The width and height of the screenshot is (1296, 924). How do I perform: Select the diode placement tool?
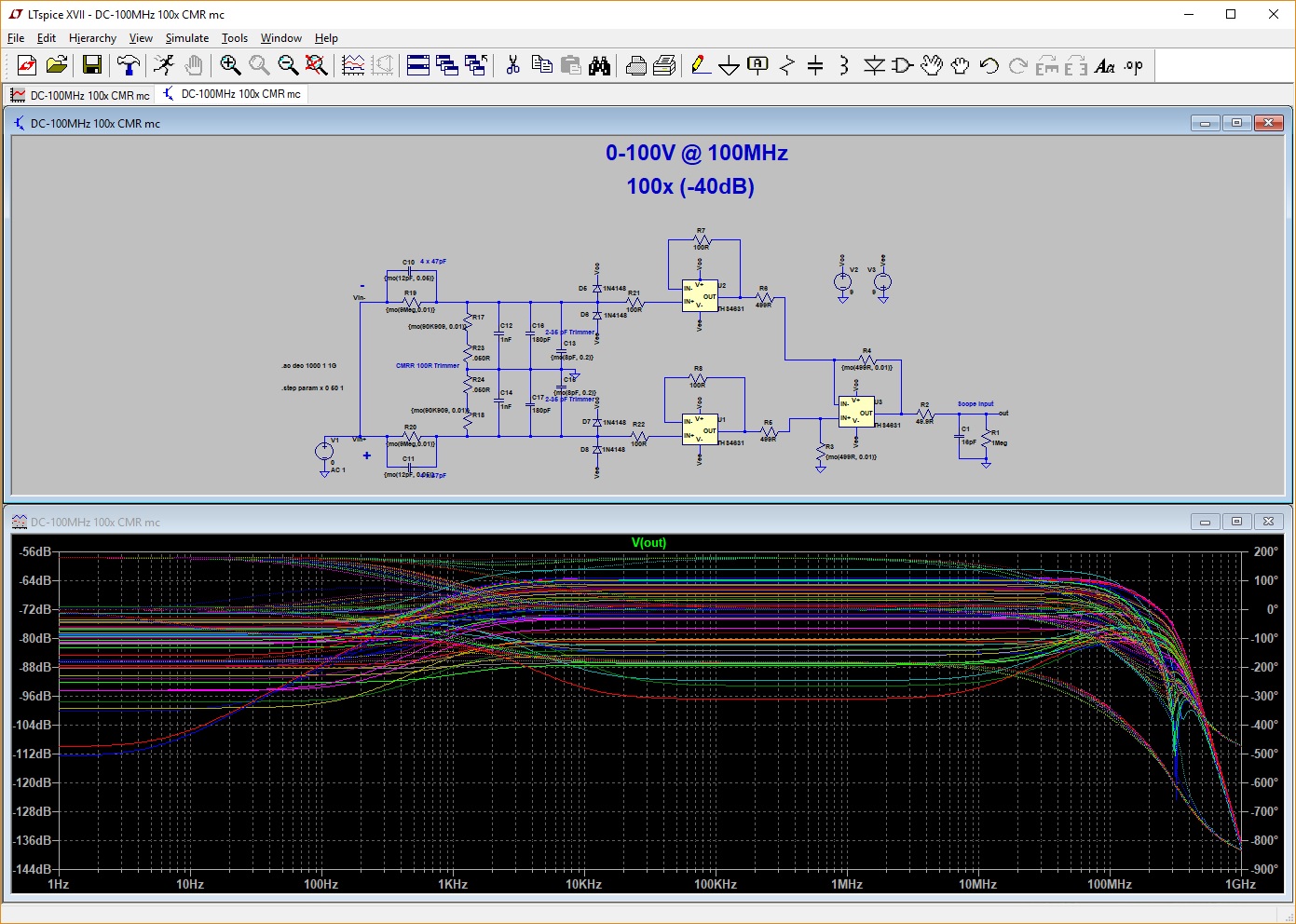click(x=874, y=65)
